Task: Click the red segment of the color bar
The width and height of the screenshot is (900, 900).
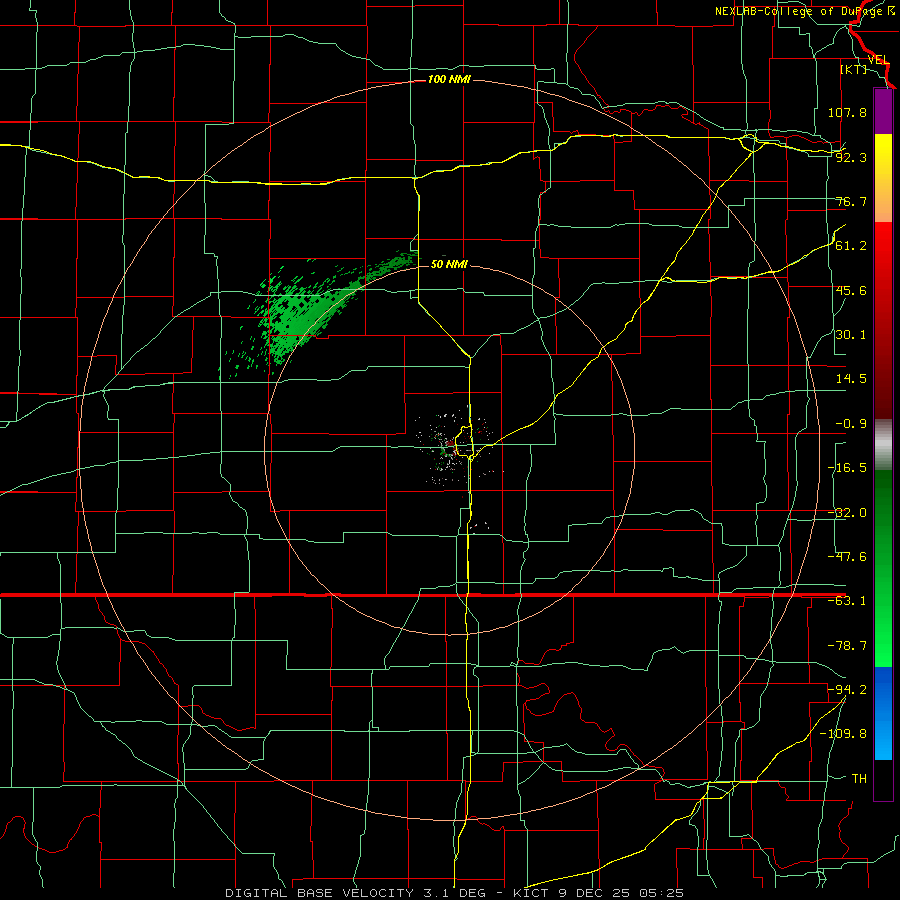Action: (883, 320)
